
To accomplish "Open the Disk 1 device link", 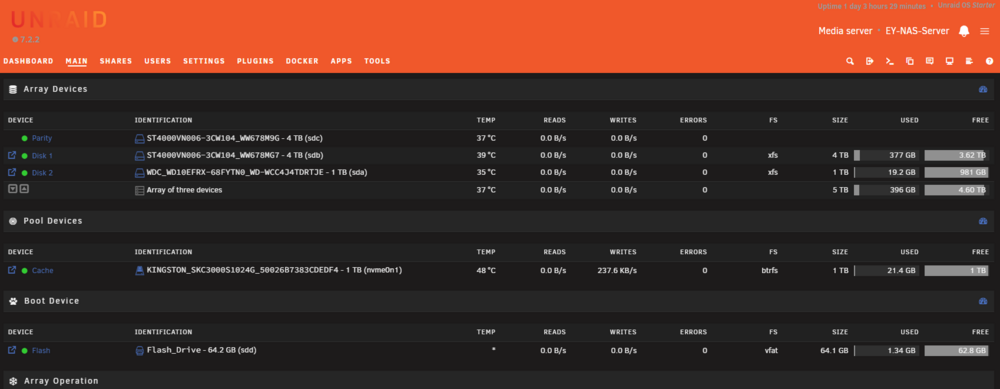I will tap(42, 156).
